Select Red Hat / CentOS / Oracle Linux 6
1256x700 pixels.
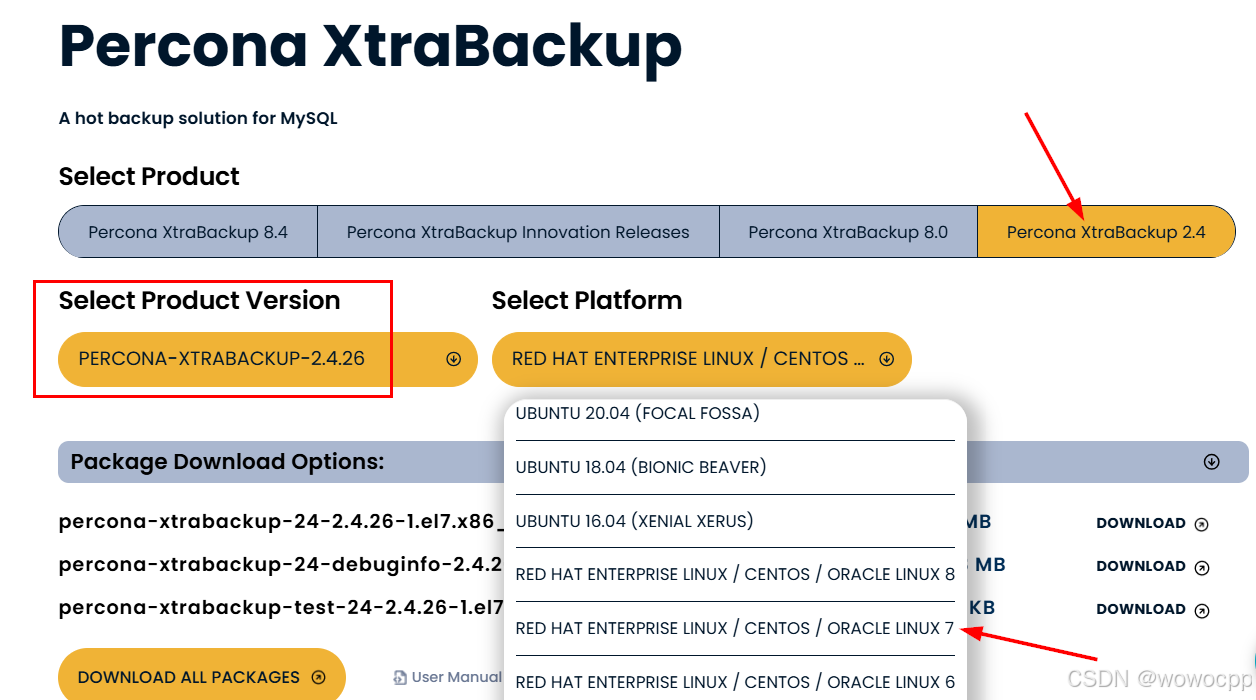tap(735, 682)
